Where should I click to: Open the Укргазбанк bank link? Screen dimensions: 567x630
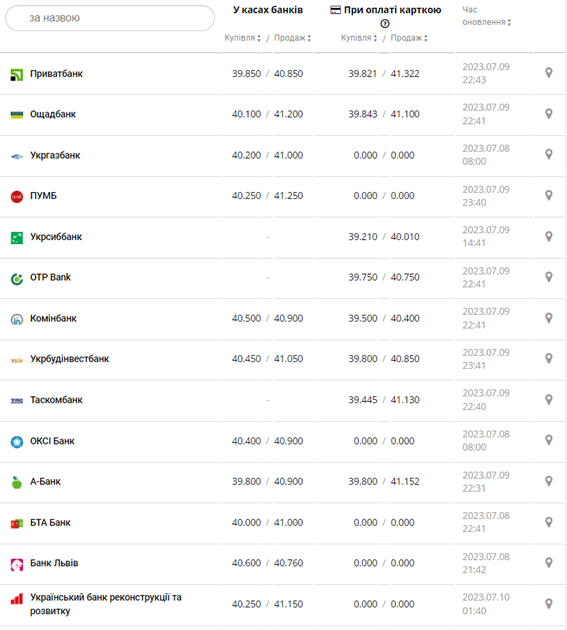click(x=55, y=155)
